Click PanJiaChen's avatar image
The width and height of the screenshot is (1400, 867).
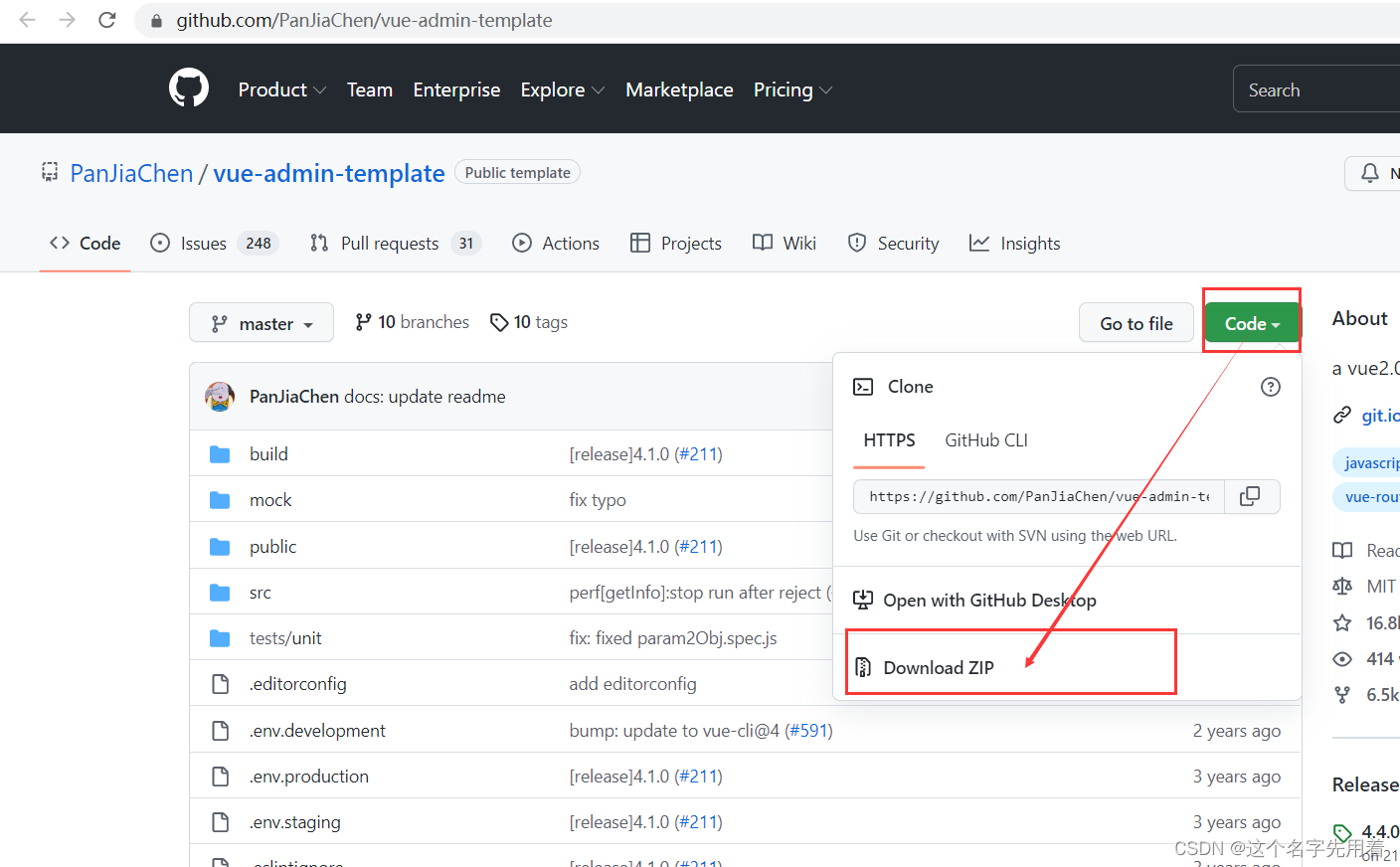point(220,396)
